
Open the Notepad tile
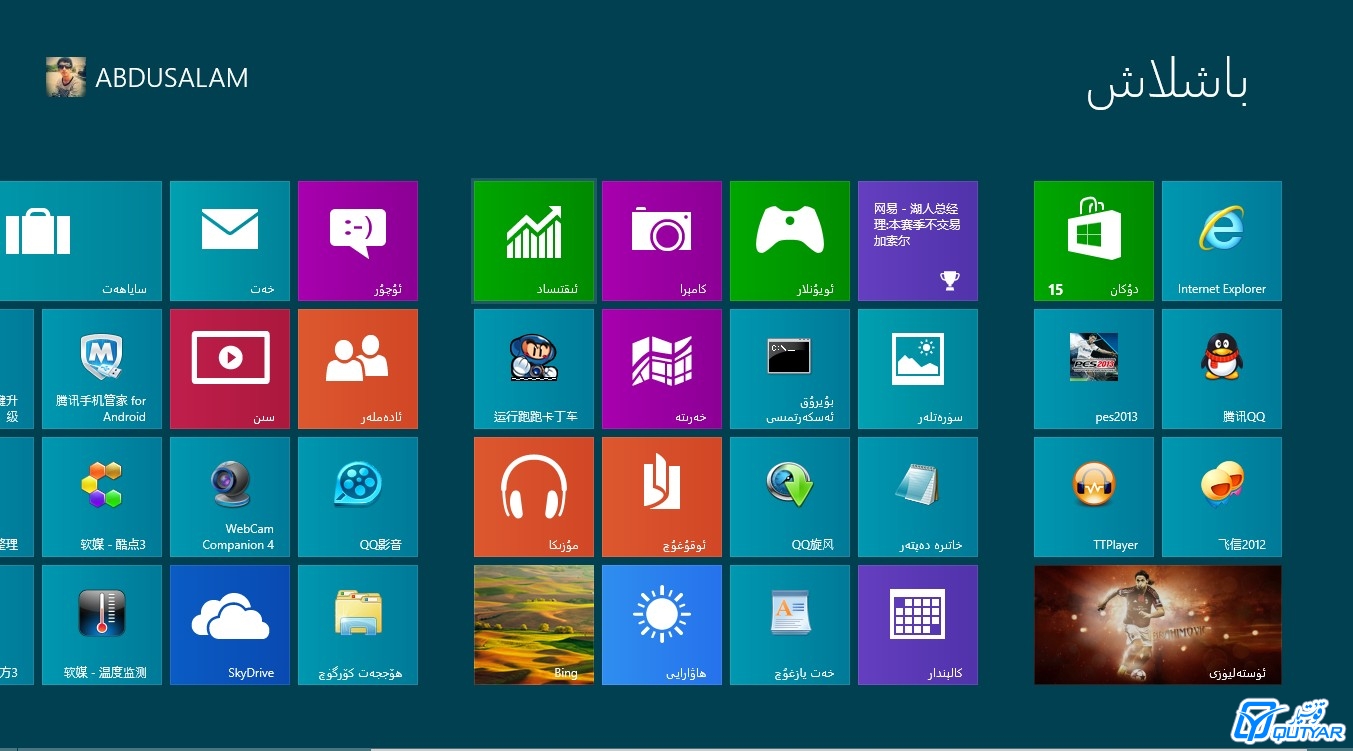tap(918, 497)
